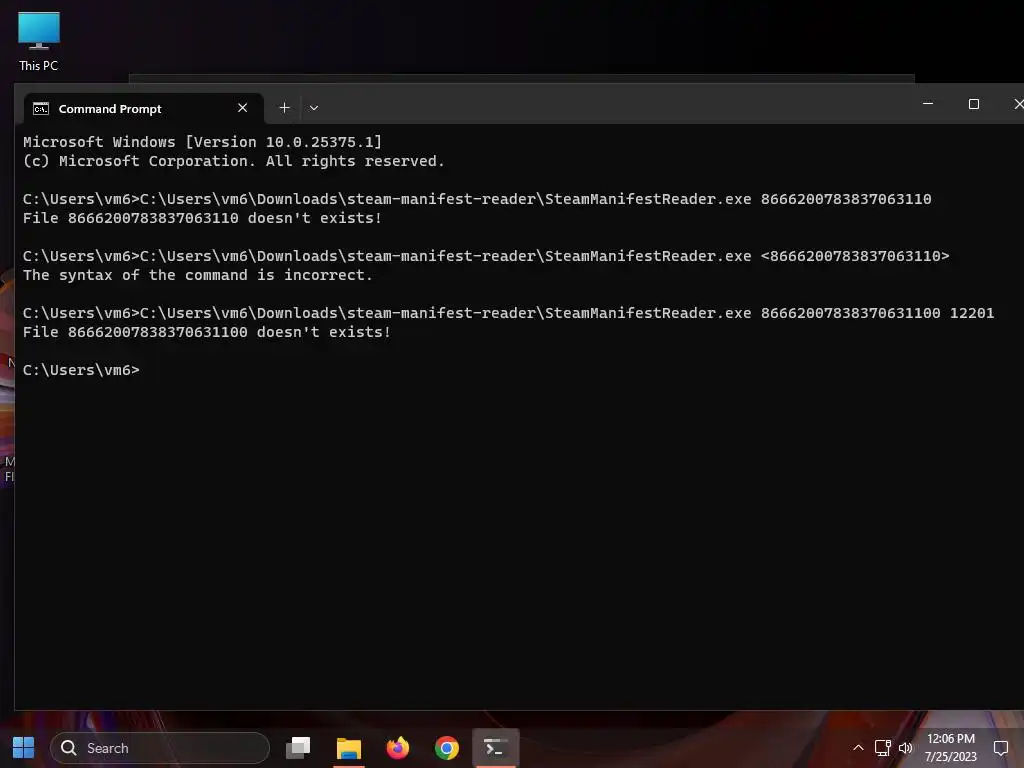
Task: Maximize the terminal window
Action: pyautogui.click(x=974, y=104)
